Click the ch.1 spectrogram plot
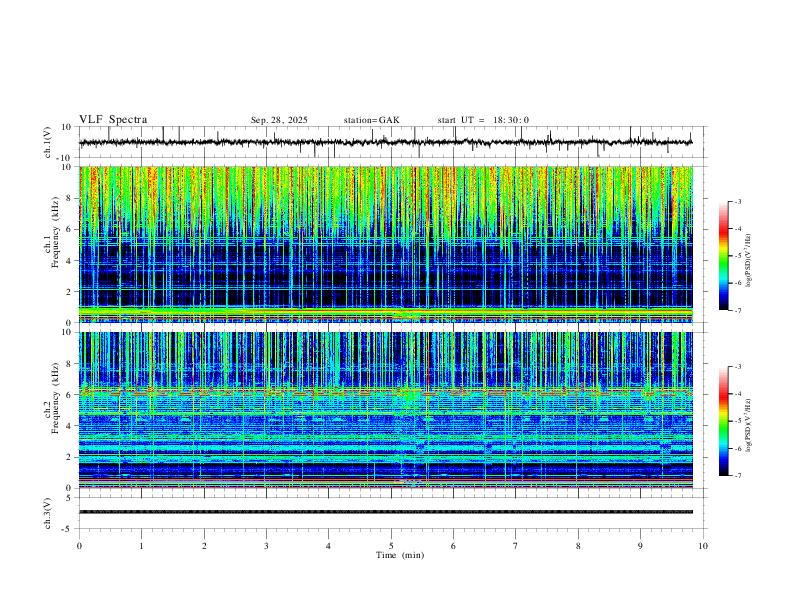The image size is (792, 612). click(386, 244)
